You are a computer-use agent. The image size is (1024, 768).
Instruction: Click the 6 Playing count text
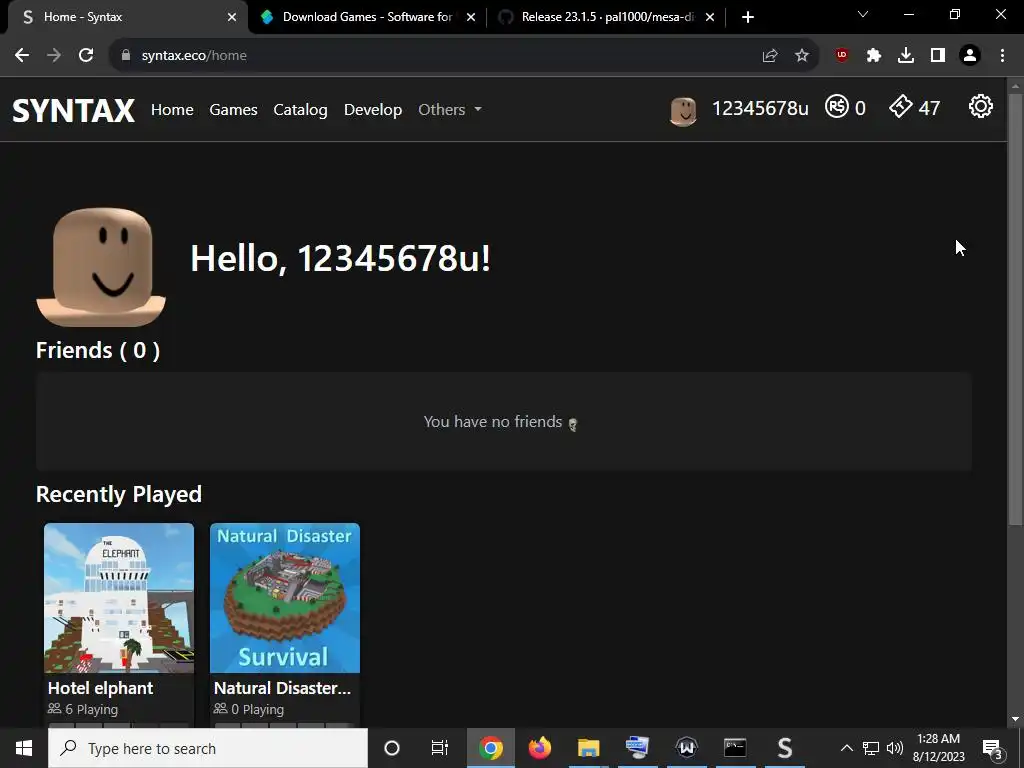tap(91, 709)
